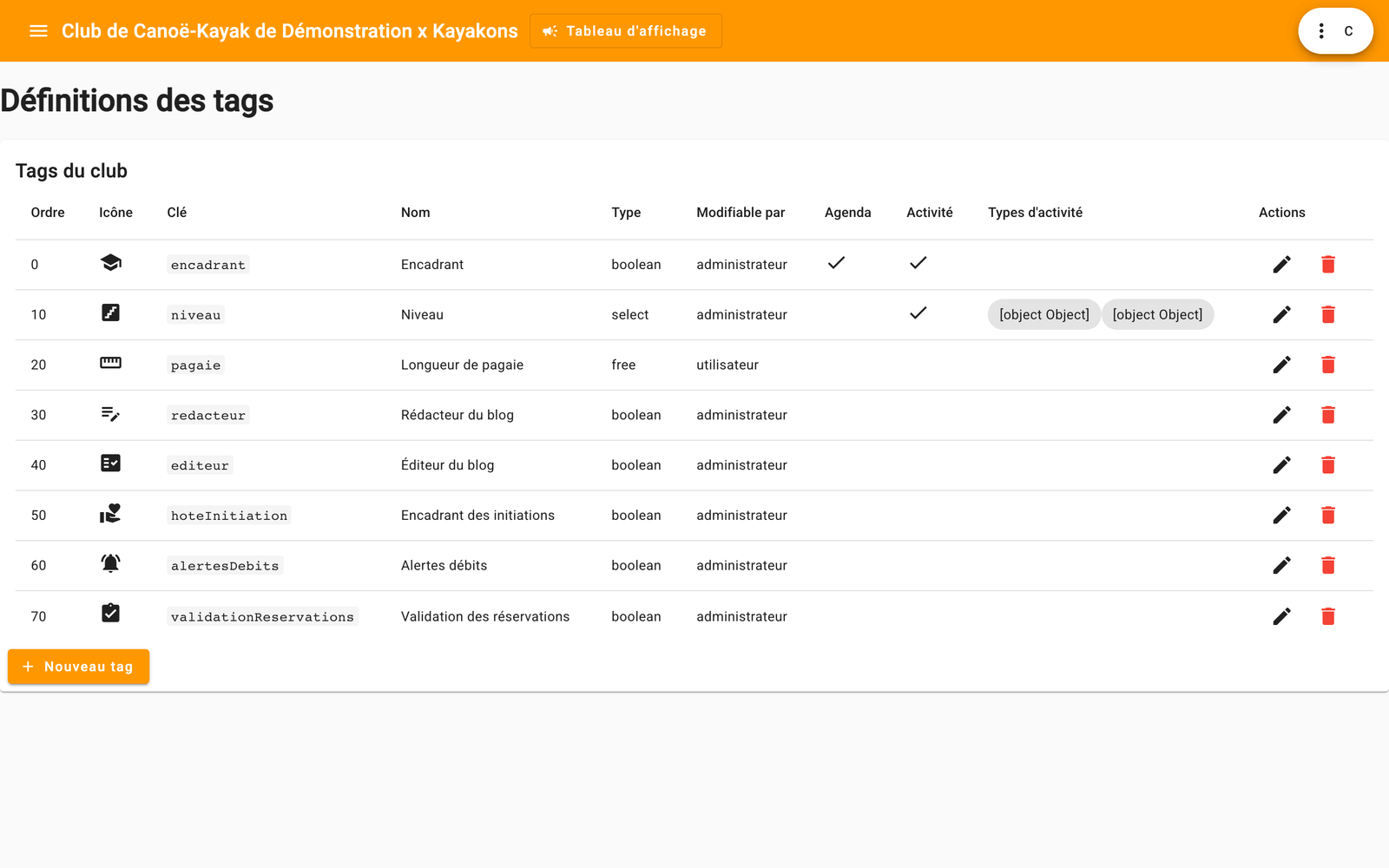Click the Tags du club heading

[71, 171]
